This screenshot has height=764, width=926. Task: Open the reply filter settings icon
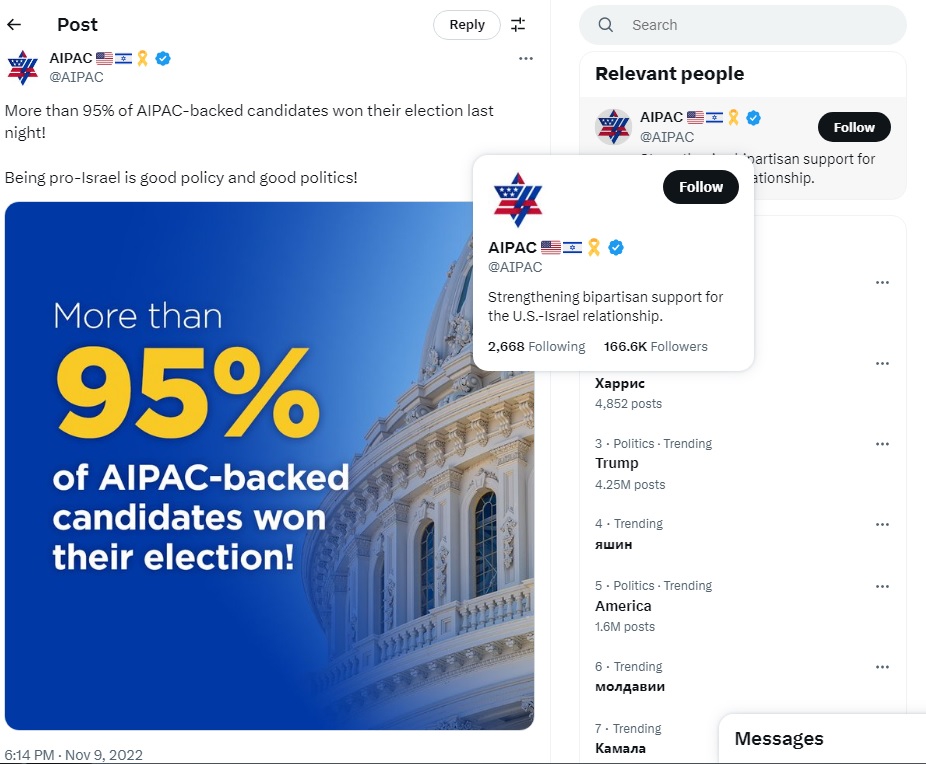[518, 25]
